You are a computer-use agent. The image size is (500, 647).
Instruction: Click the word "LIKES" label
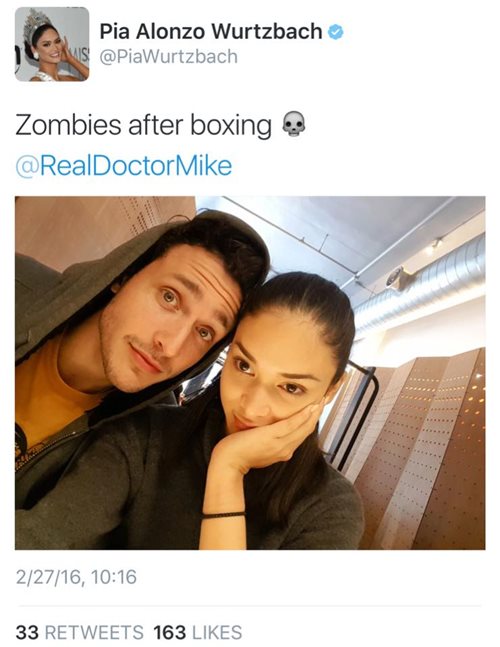point(217,633)
